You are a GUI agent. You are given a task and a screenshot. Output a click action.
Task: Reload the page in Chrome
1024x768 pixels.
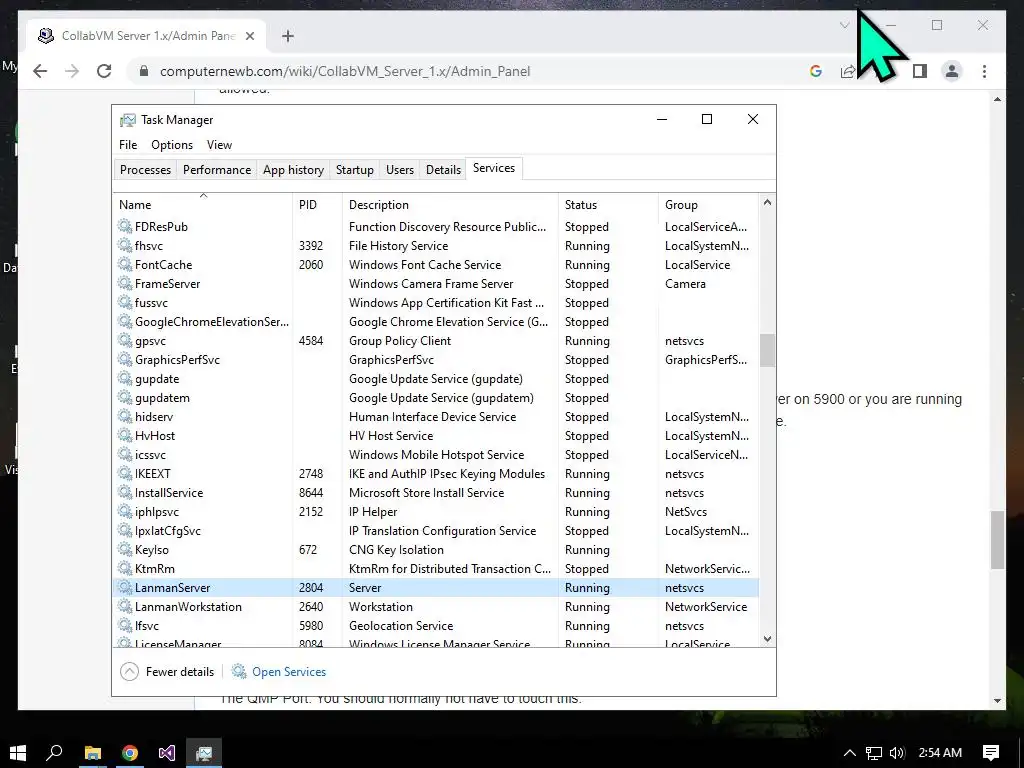click(x=104, y=71)
